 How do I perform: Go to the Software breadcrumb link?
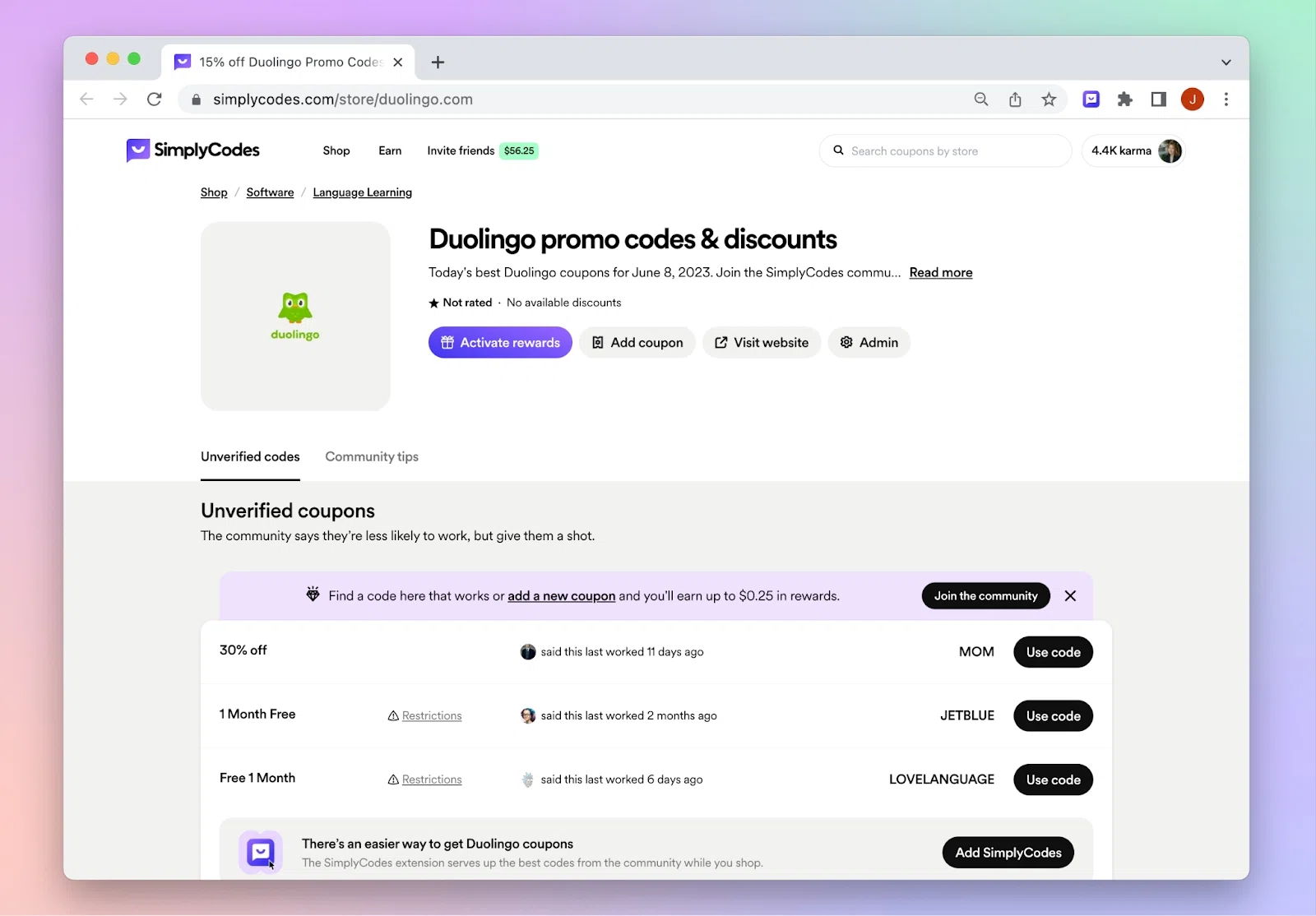click(270, 192)
